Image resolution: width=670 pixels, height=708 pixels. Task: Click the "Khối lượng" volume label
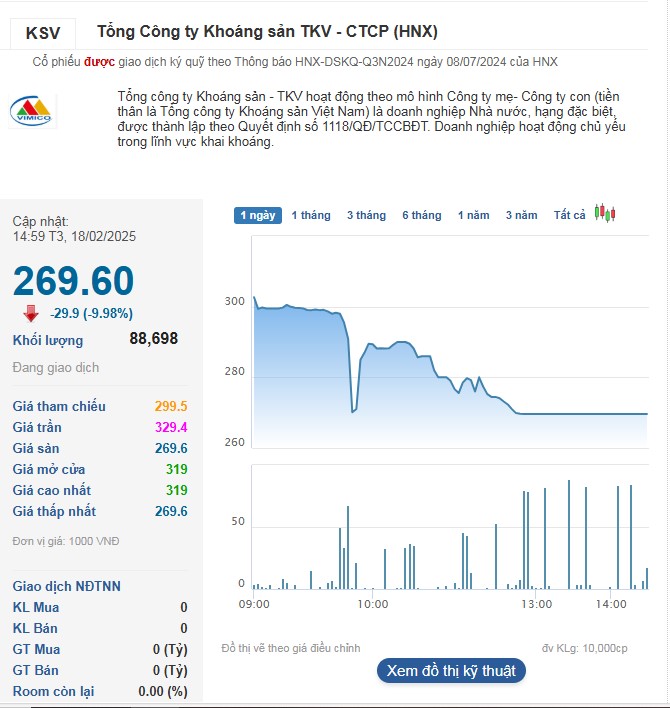pyautogui.click(x=48, y=341)
